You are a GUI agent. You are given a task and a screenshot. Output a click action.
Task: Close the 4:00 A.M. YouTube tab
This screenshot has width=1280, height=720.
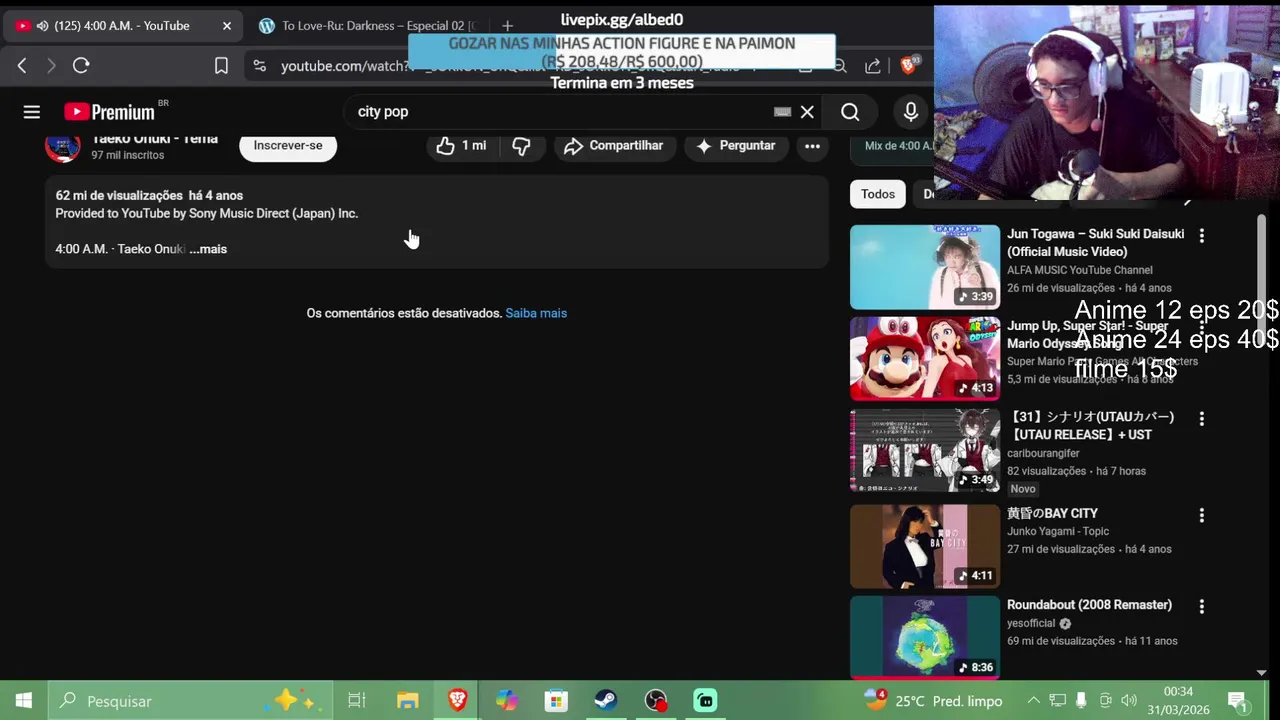[x=227, y=26]
